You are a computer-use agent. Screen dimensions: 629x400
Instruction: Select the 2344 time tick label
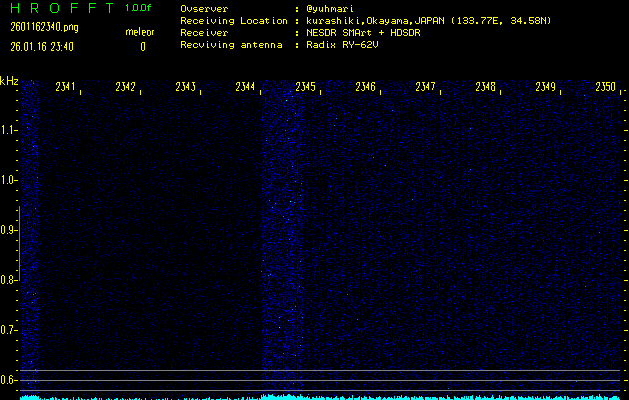point(246,87)
